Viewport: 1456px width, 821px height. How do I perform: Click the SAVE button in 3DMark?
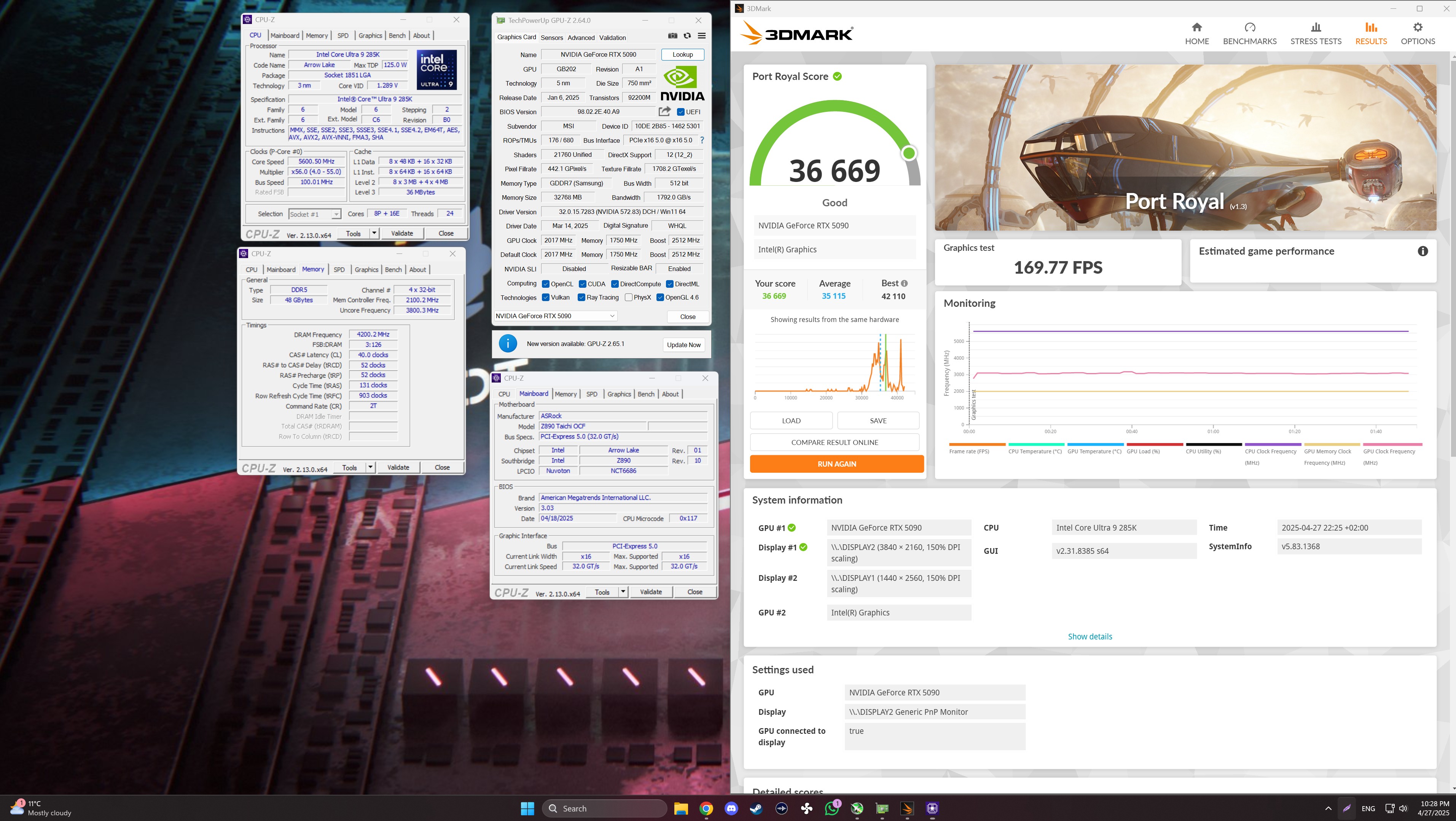[x=878, y=421]
